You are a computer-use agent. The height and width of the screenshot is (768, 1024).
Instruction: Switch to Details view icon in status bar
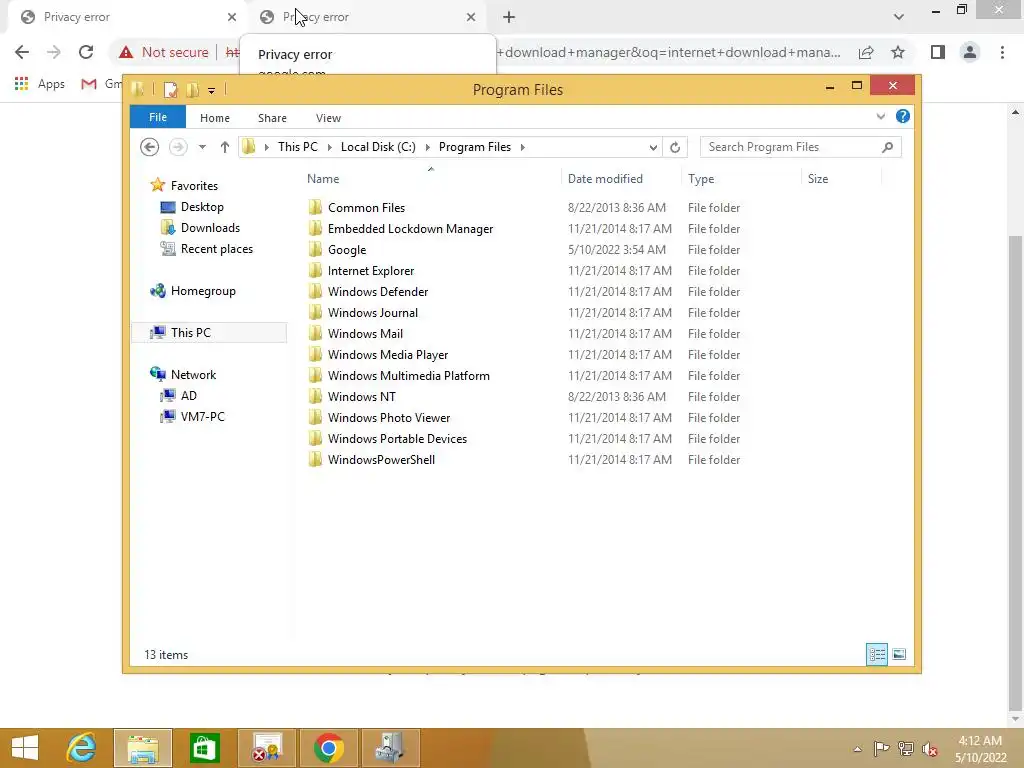tap(876, 654)
